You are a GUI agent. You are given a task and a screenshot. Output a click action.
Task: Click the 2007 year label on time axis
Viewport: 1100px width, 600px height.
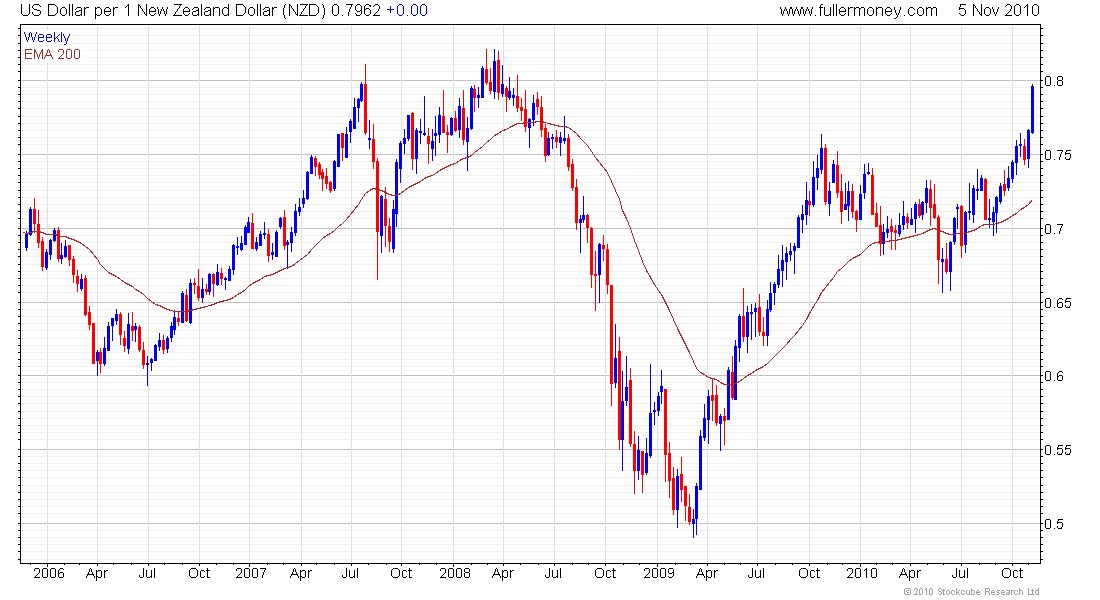pos(250,573)
